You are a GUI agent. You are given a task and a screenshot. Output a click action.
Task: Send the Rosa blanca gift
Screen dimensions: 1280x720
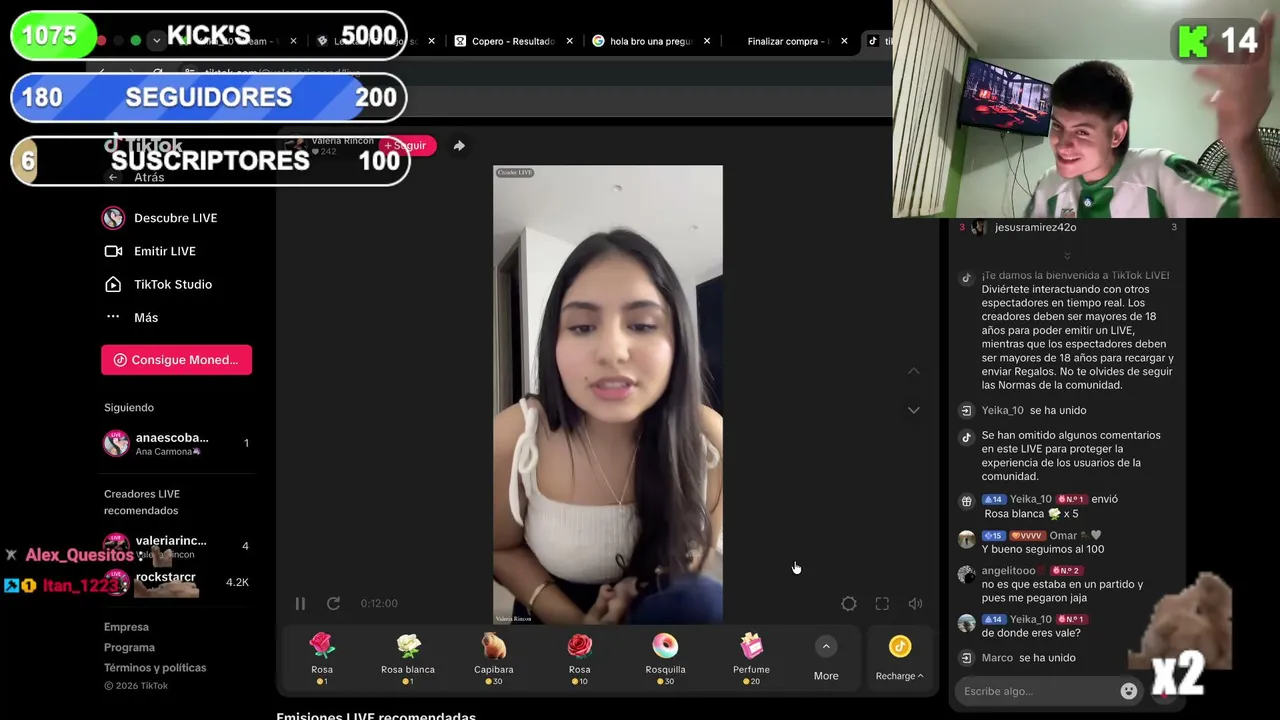click(408, 659)
